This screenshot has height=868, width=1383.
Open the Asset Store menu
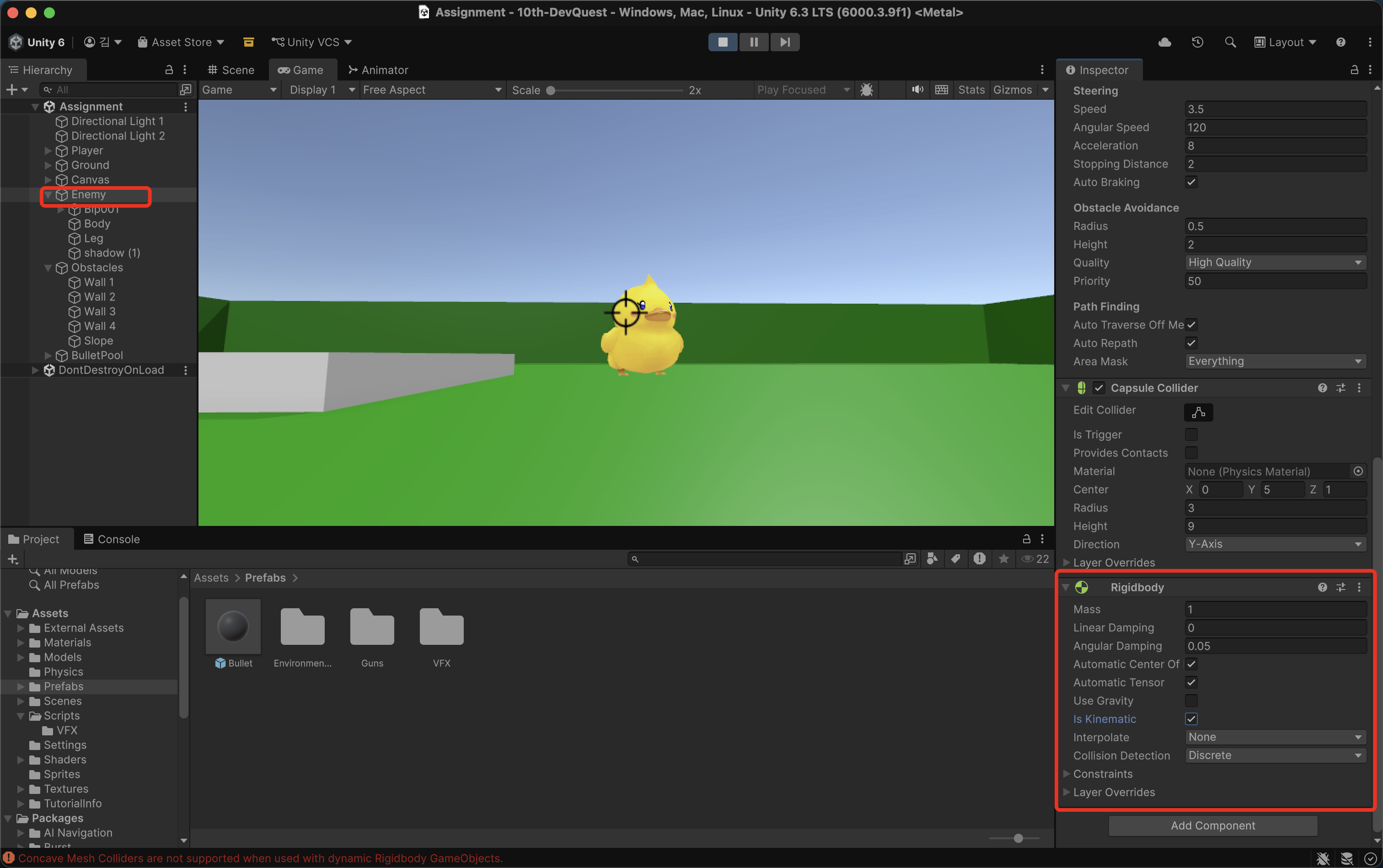point(181,42)
